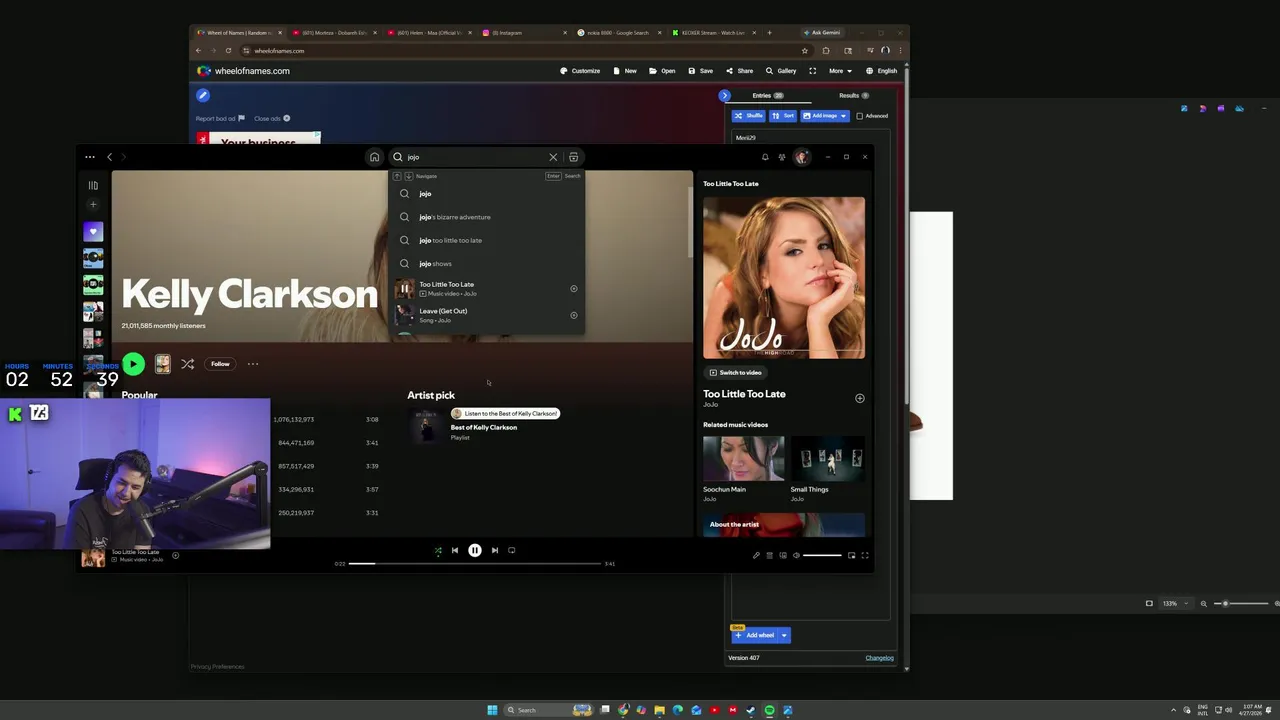Go to Spotify home via house icon
Image resolution: width=1280 pixels, height=720 pixels.
(374, 157)
